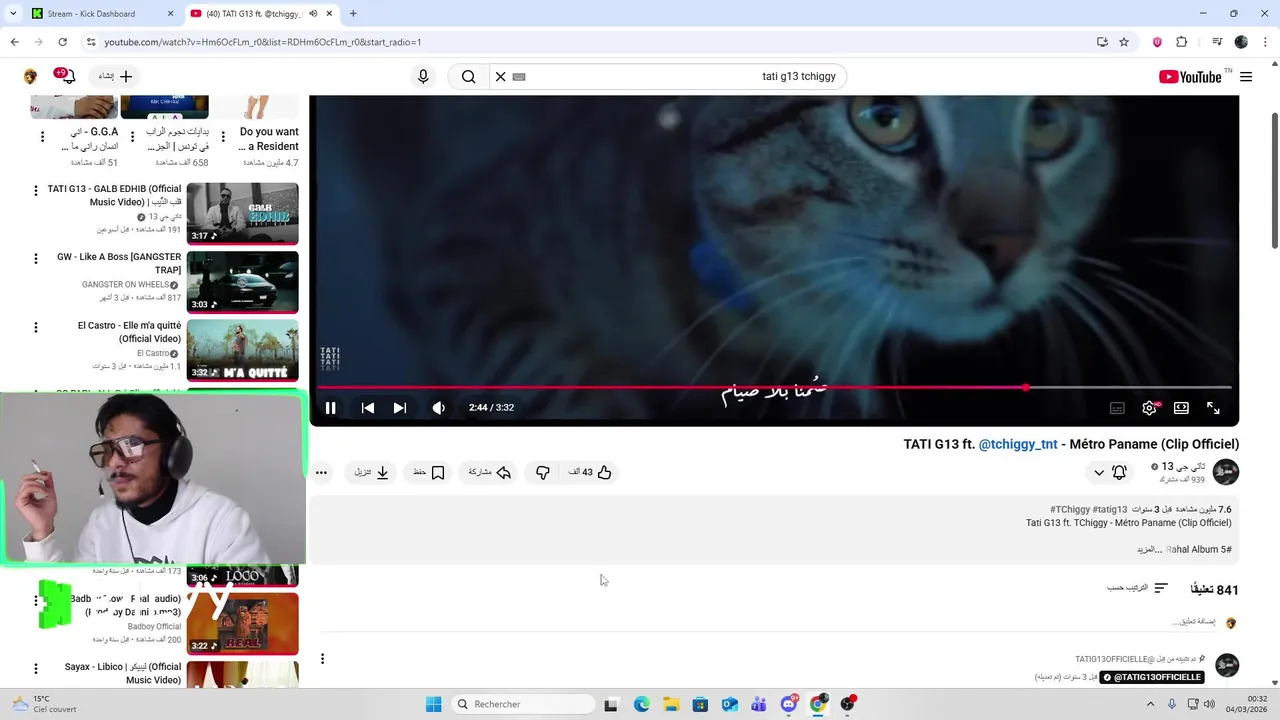
Task: Open El Castro - Elle m'a quitté title
Action: (129, 332)
